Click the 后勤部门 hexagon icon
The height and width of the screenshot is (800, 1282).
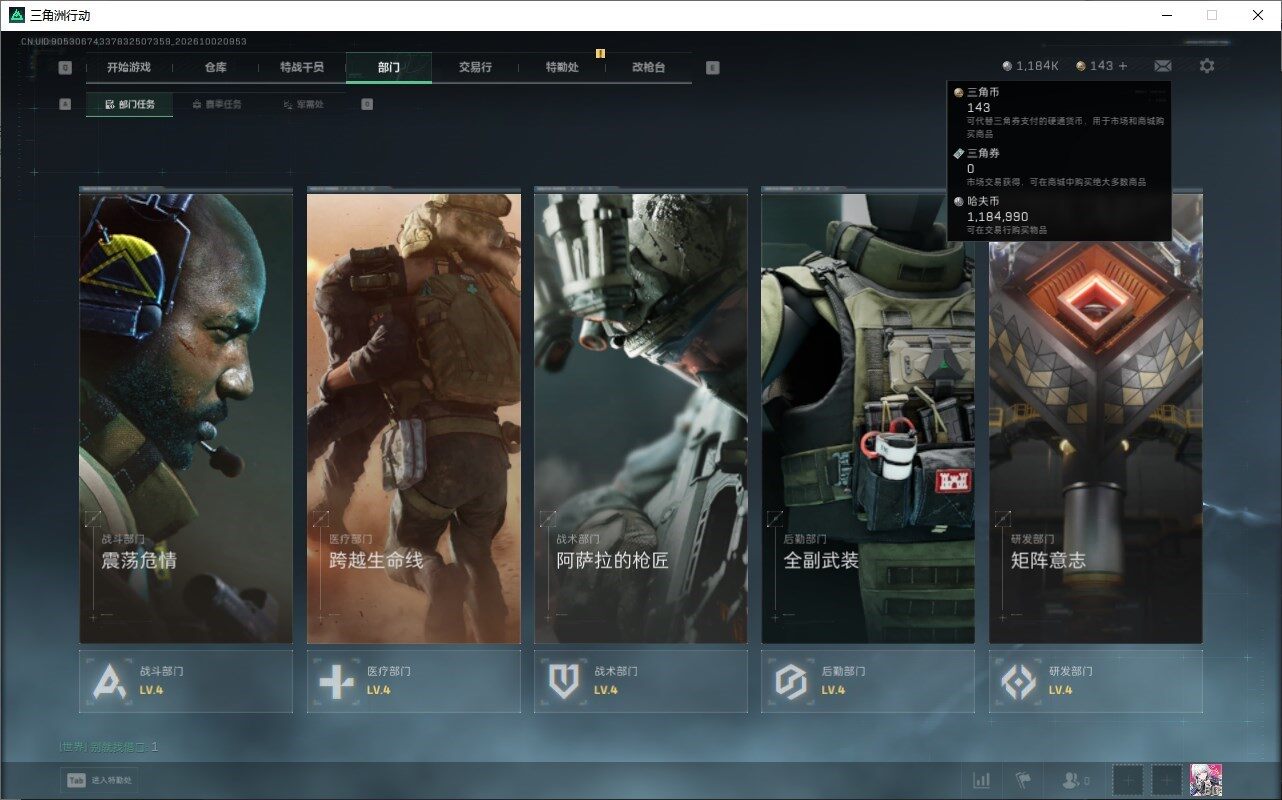click(x=791, y=681)
